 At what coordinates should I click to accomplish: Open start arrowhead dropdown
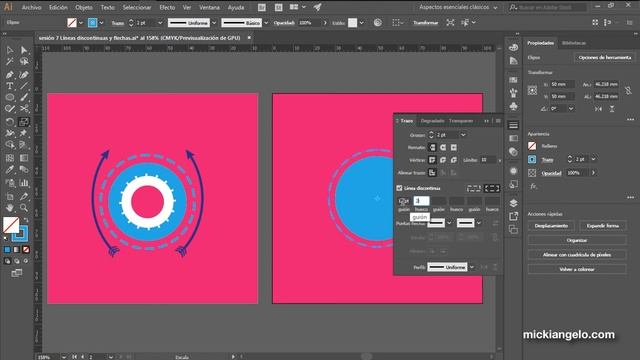click(449, 223)
